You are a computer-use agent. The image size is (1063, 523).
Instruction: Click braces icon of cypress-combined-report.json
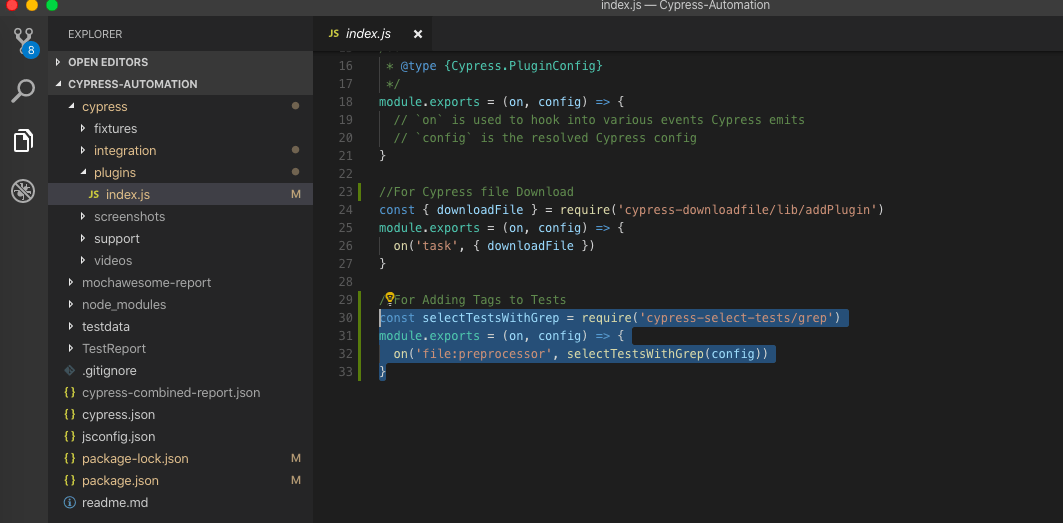[x=69, y=393]
